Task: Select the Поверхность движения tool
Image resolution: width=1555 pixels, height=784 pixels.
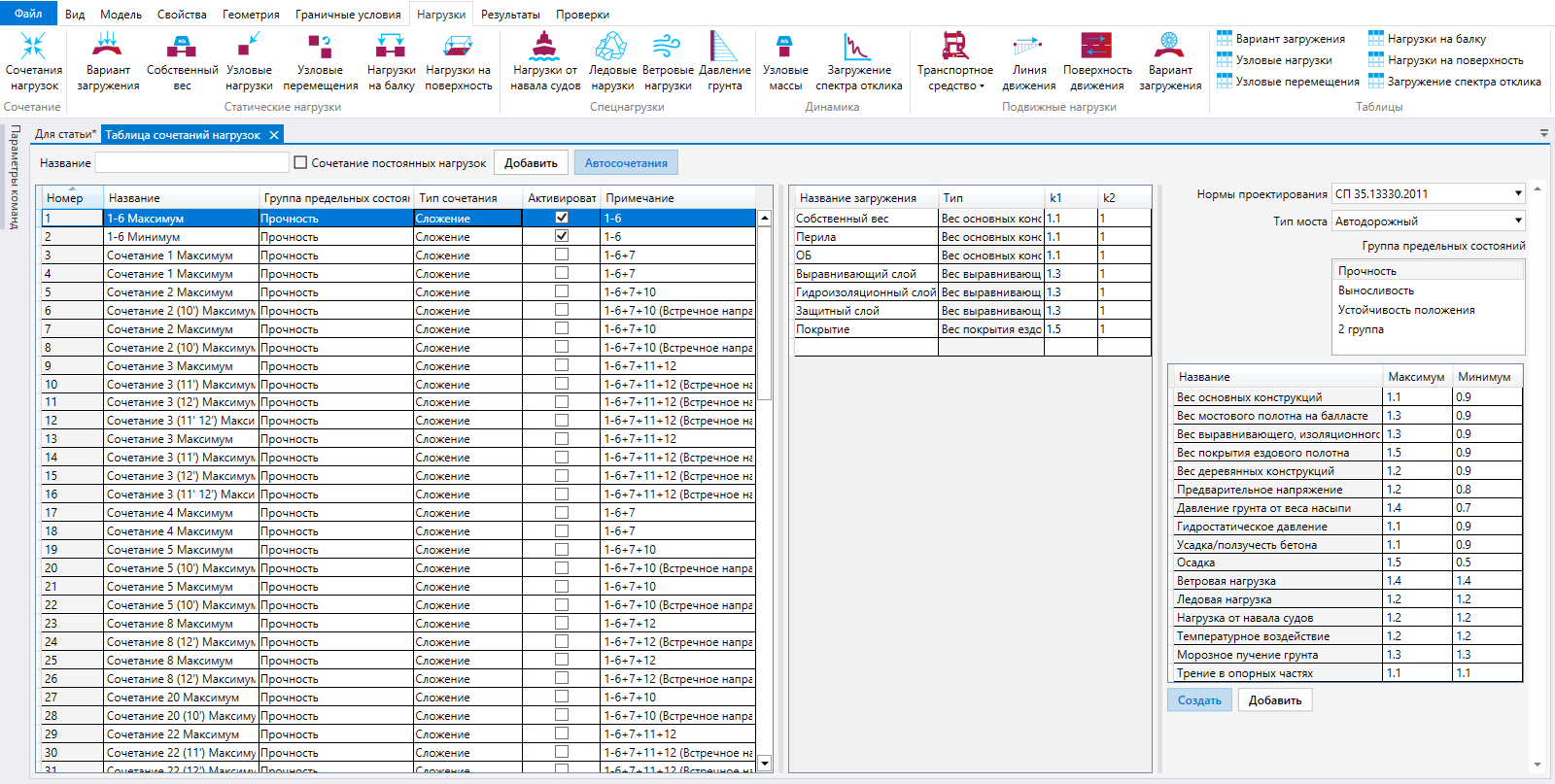Action: tap(1097, 61)
